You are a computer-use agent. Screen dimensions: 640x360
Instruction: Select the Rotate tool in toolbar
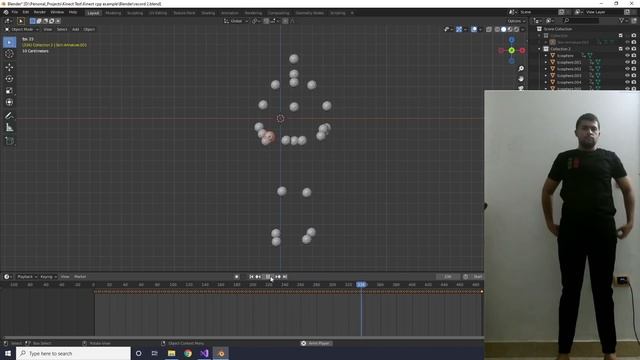[x=9, y=79]
